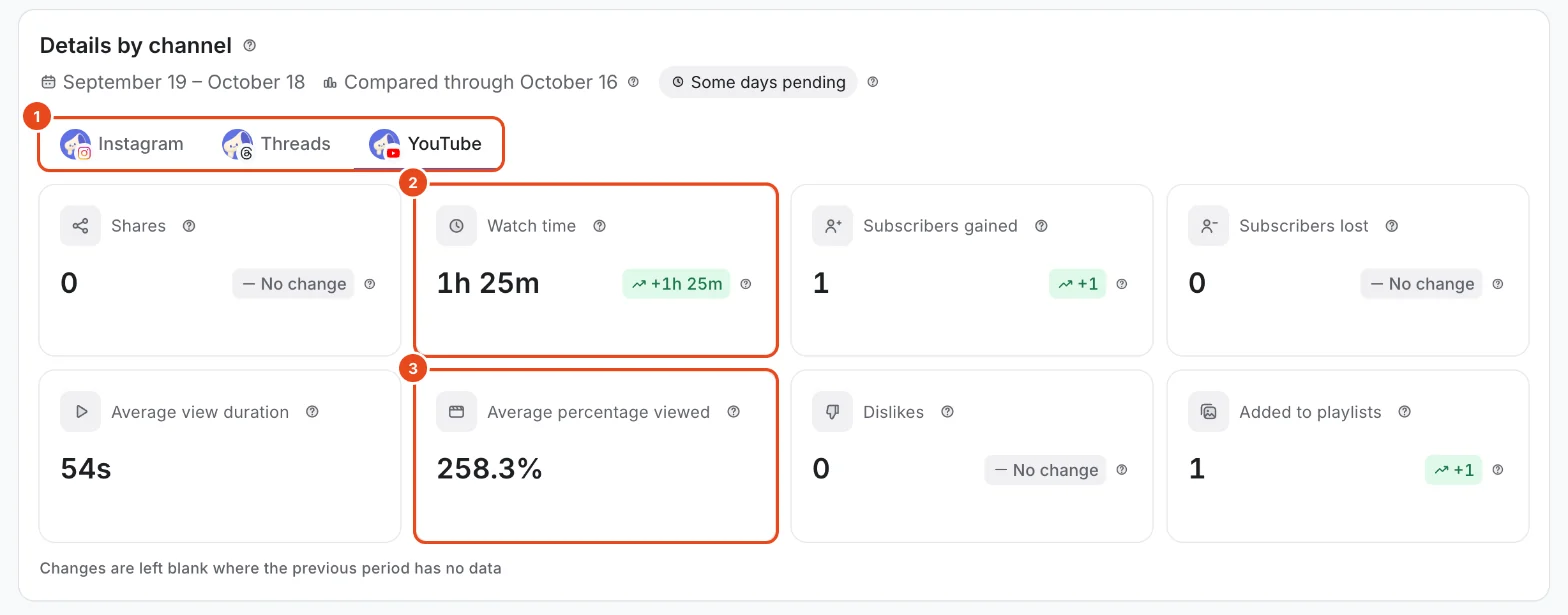Screen dimensions: 1568x615
Task: Open help icon beside Watch time label
Action: click(x=599, y=226)
